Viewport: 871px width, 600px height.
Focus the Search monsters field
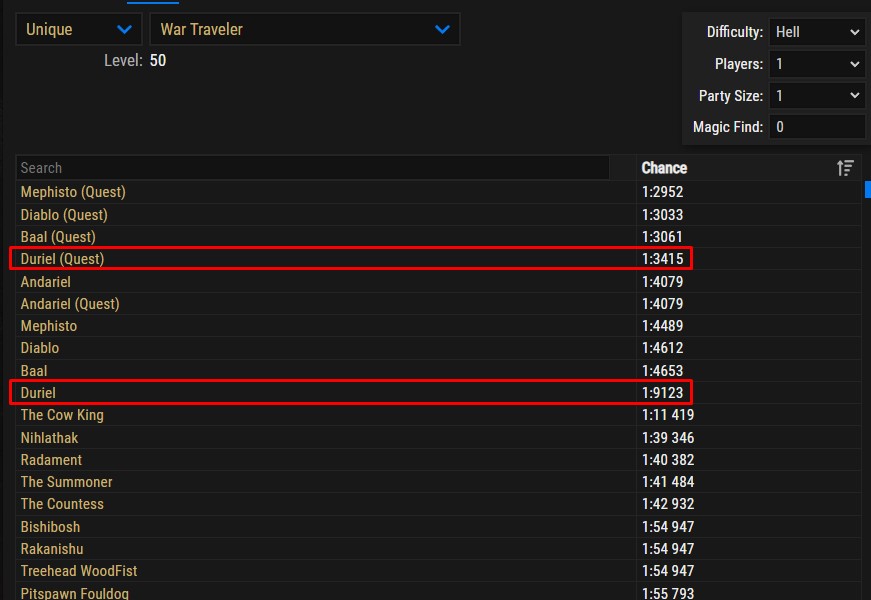(x=313, y=168)
